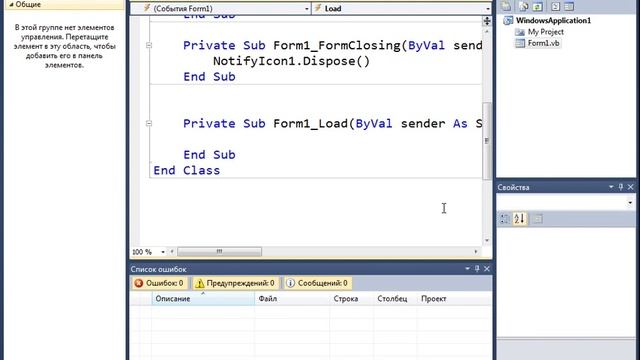Click the My Project wrench icon
The width and height of the screenshot is (640, 360).
tap(520, 32)
